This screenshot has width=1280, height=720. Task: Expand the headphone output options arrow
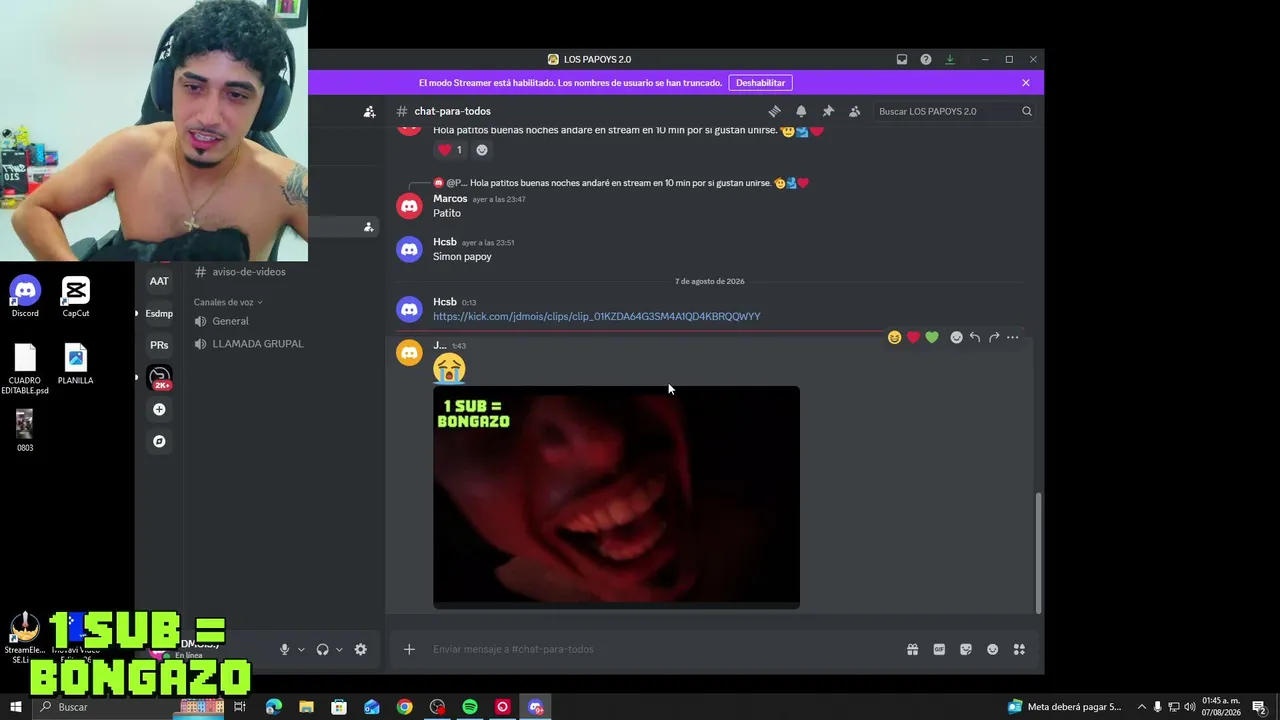[x=339, y=649]
